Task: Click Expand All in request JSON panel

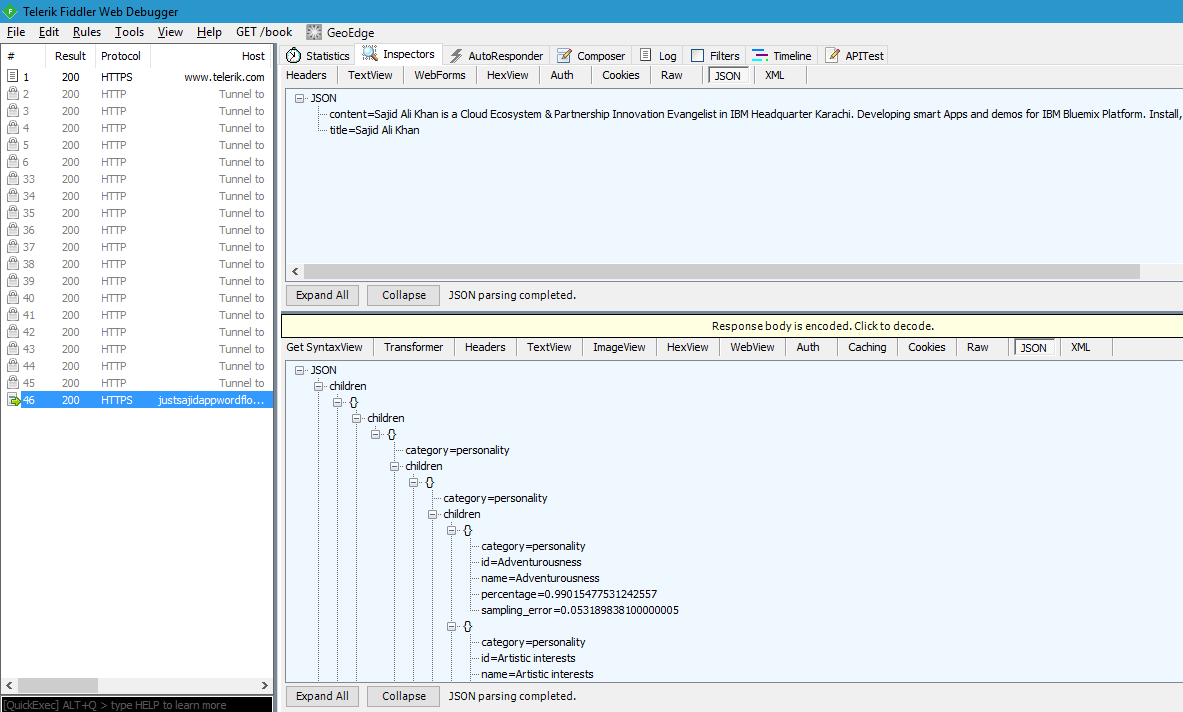Action: pos(322,295)
